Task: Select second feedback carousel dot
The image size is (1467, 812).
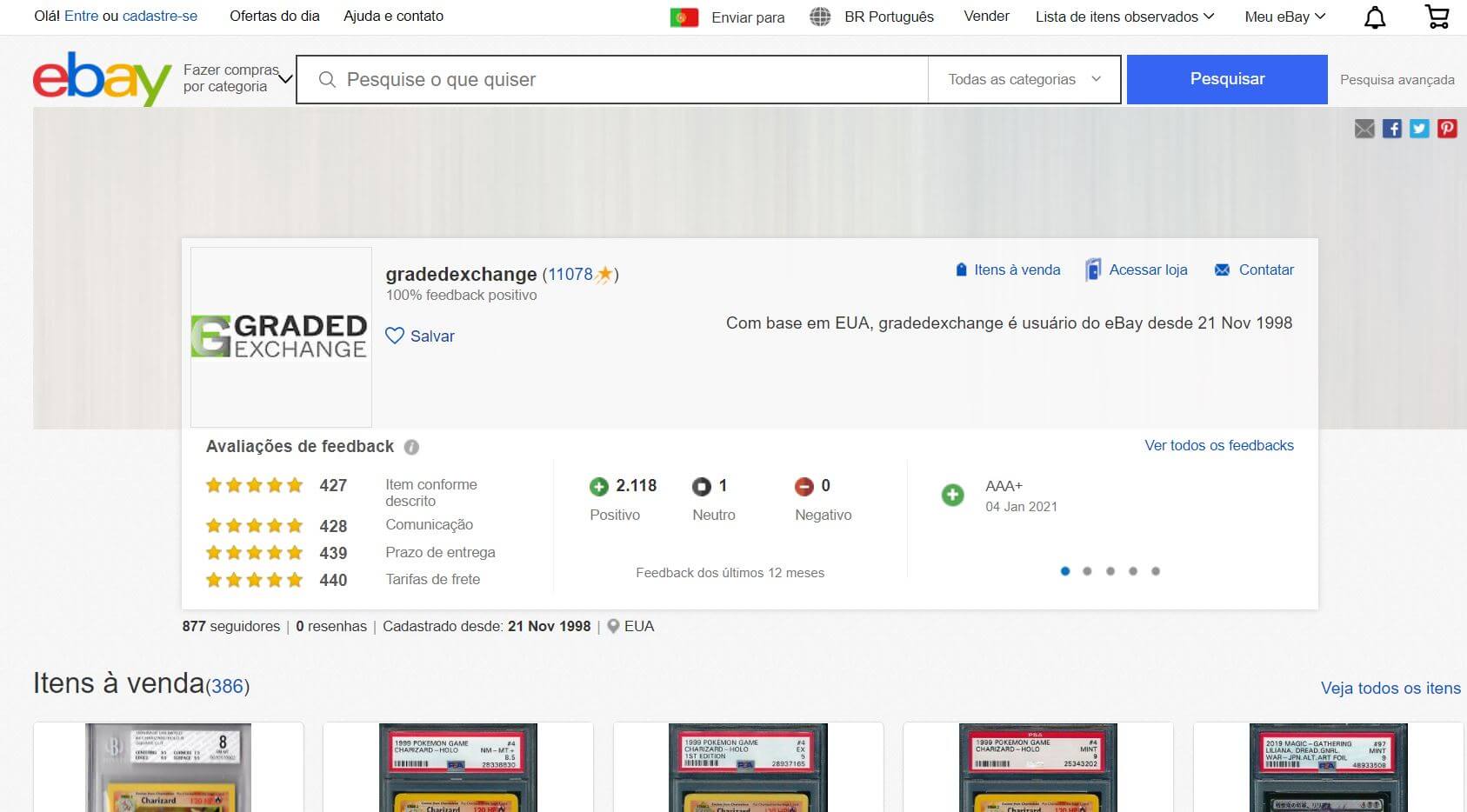Action: [x=1088, y=571]
